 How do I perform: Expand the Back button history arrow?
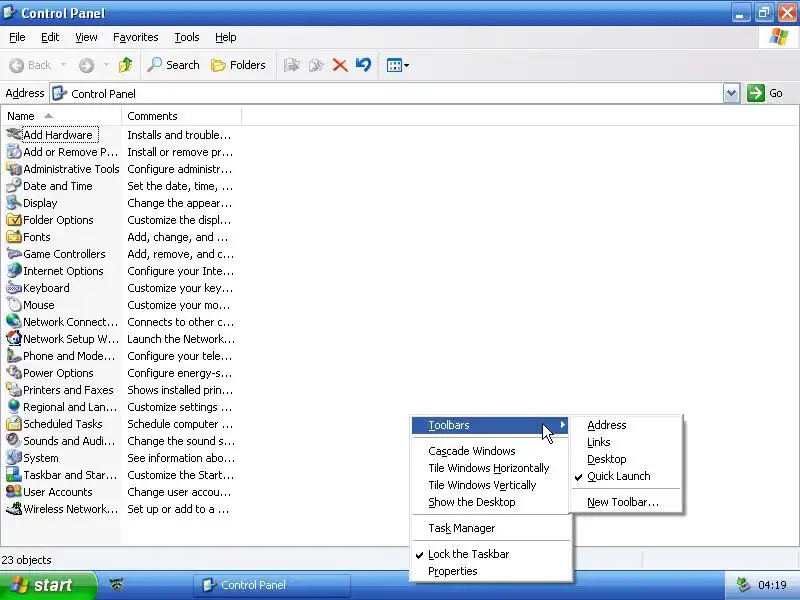(63, 65)
